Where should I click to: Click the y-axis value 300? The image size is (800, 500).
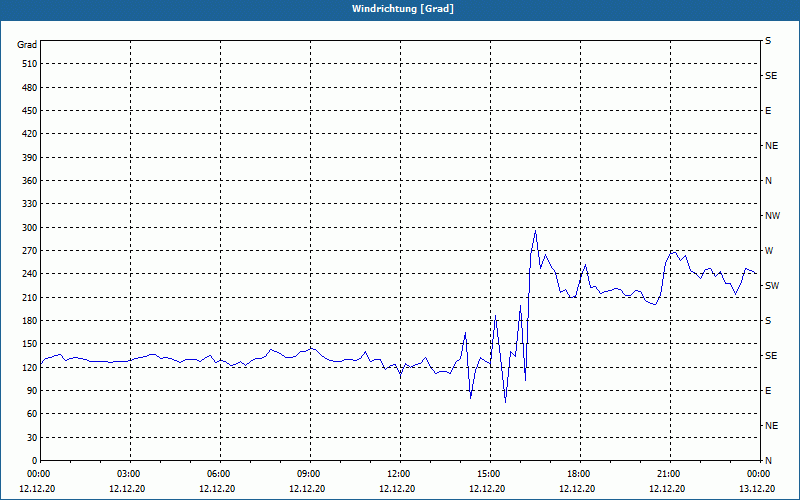point(30,228)
